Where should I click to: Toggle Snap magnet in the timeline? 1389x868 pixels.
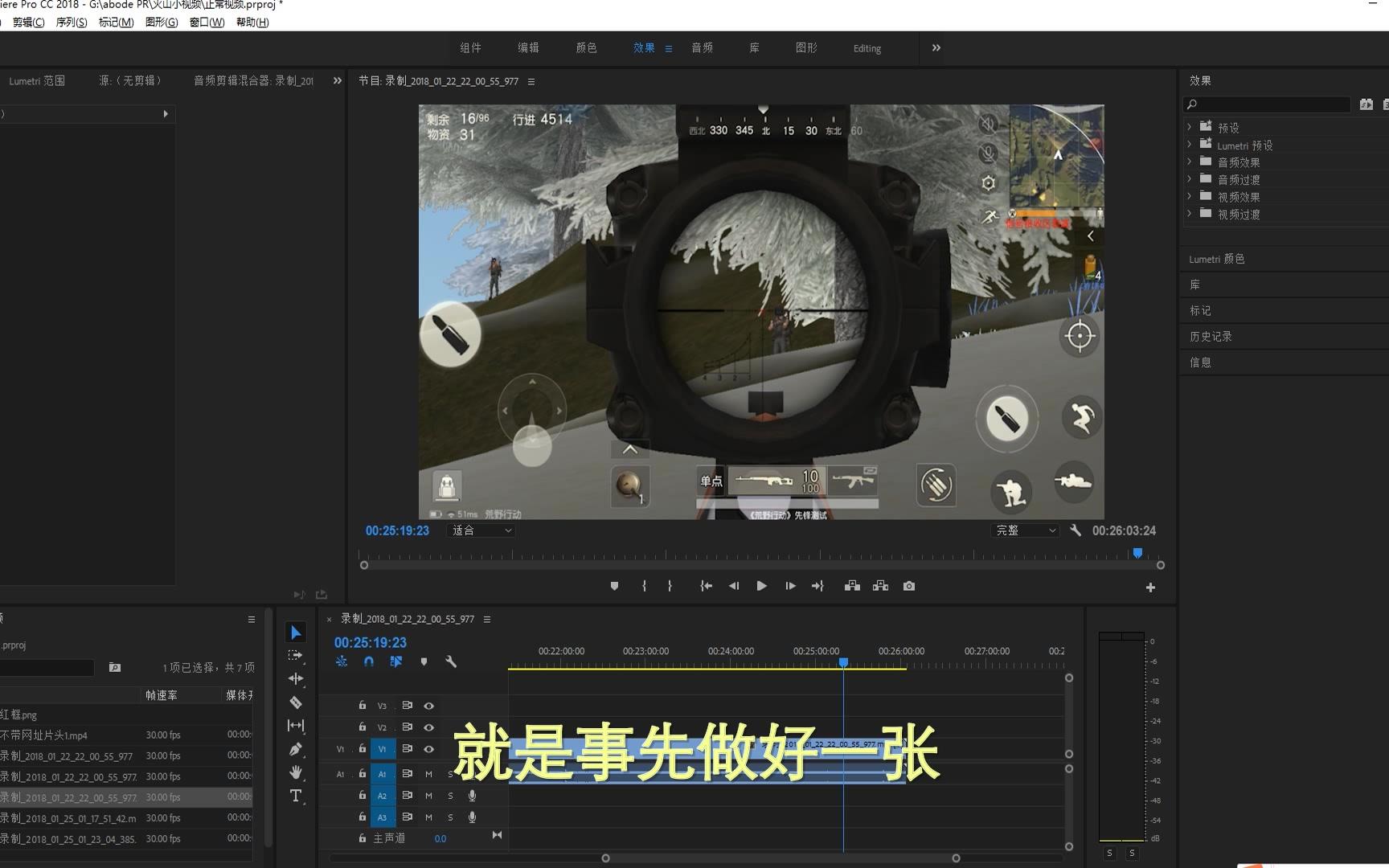(369, 661)
